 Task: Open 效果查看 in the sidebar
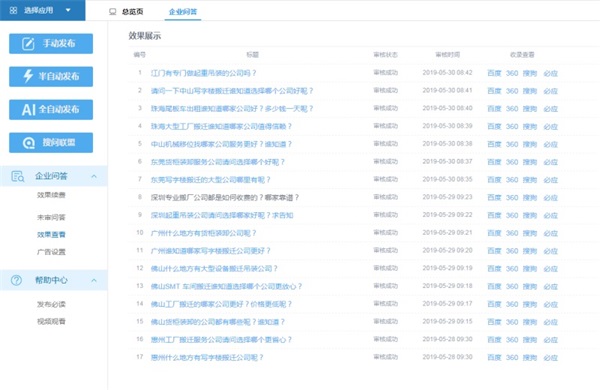(x=51, y=235)
